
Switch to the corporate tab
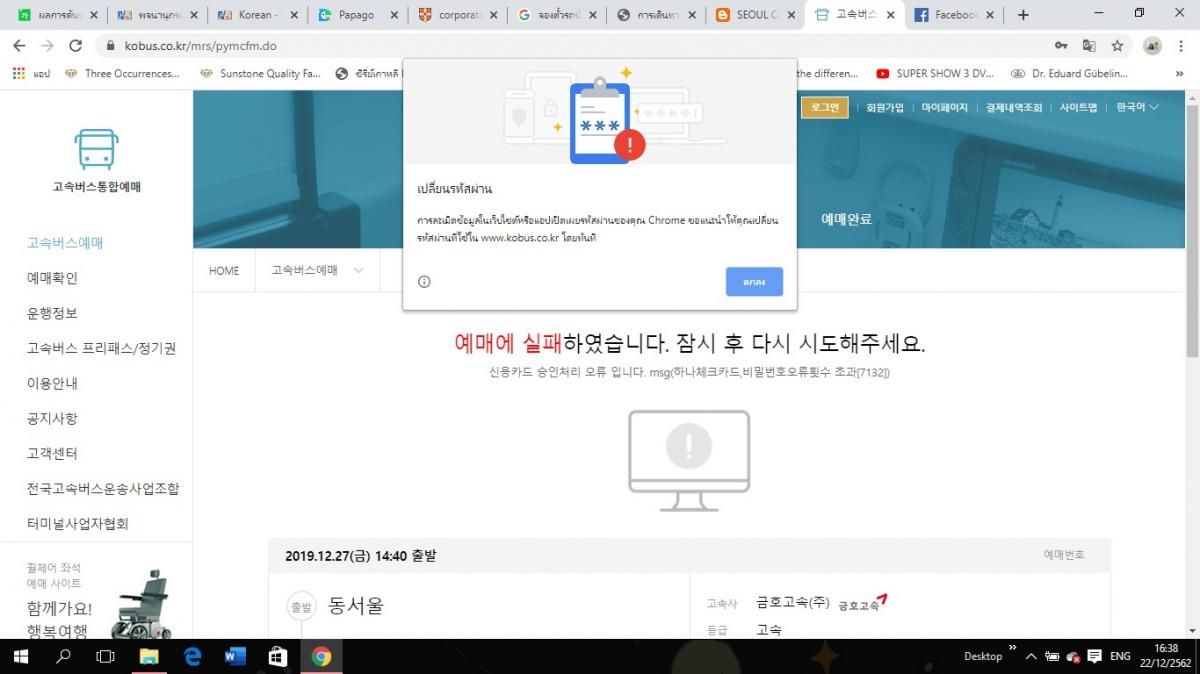tap(455, 15)
